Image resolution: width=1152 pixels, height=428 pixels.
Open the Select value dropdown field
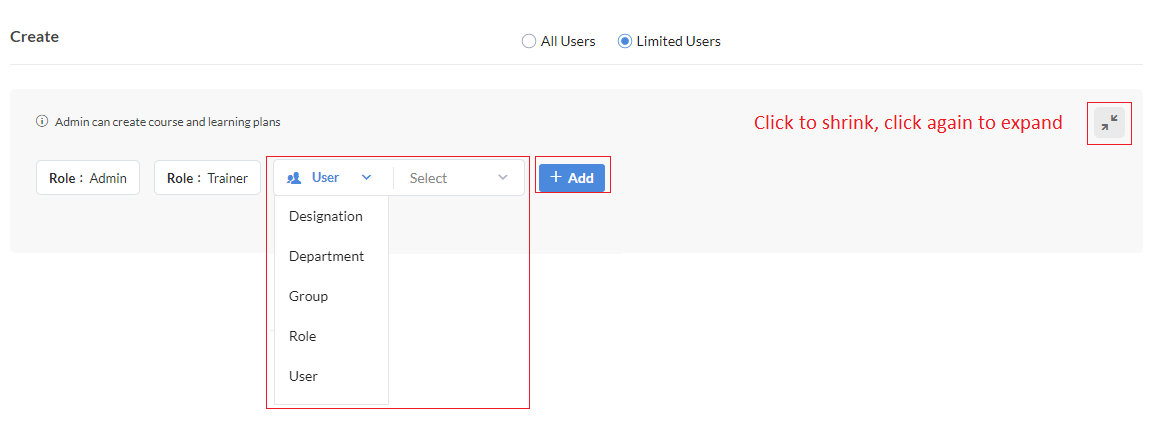pos(459,178)
